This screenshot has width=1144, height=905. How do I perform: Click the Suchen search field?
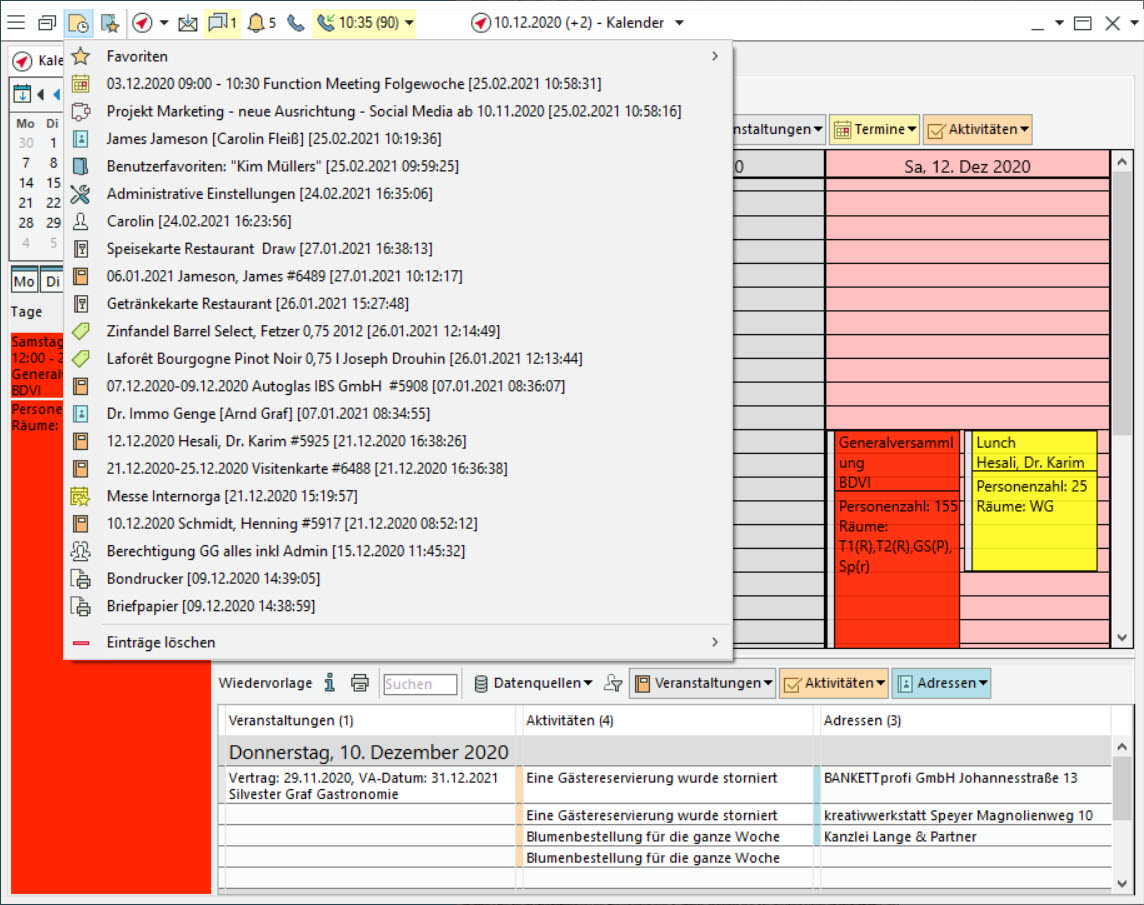click(420, 684)
